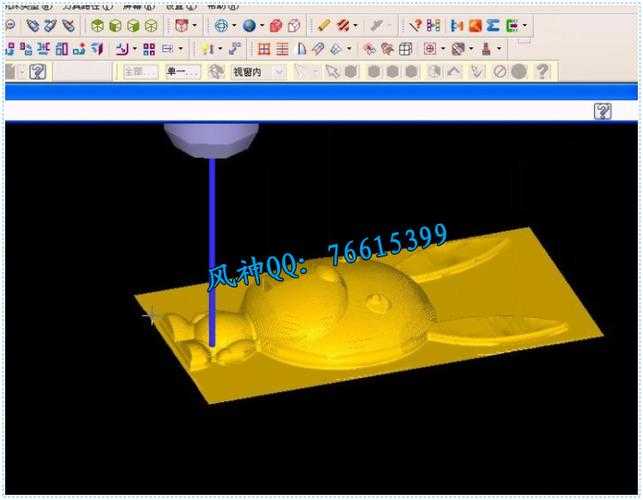This screenshot has width=643, height=500.
Task: Expand dropdown arrow beside red stripes icon
Action: click(x=355, y=26)
